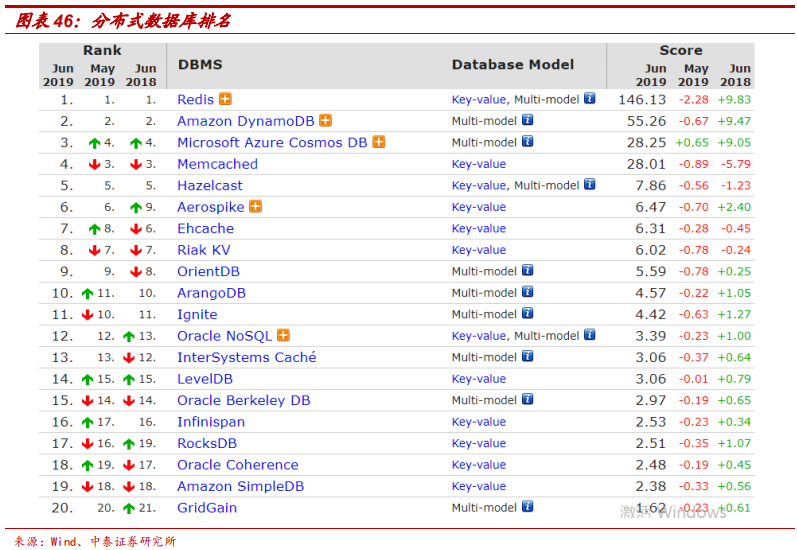Image resolution: width=797 pixels, height=550 pixels.
Task: Open the Amazon DynamoDB link
Action: point(246,121)
